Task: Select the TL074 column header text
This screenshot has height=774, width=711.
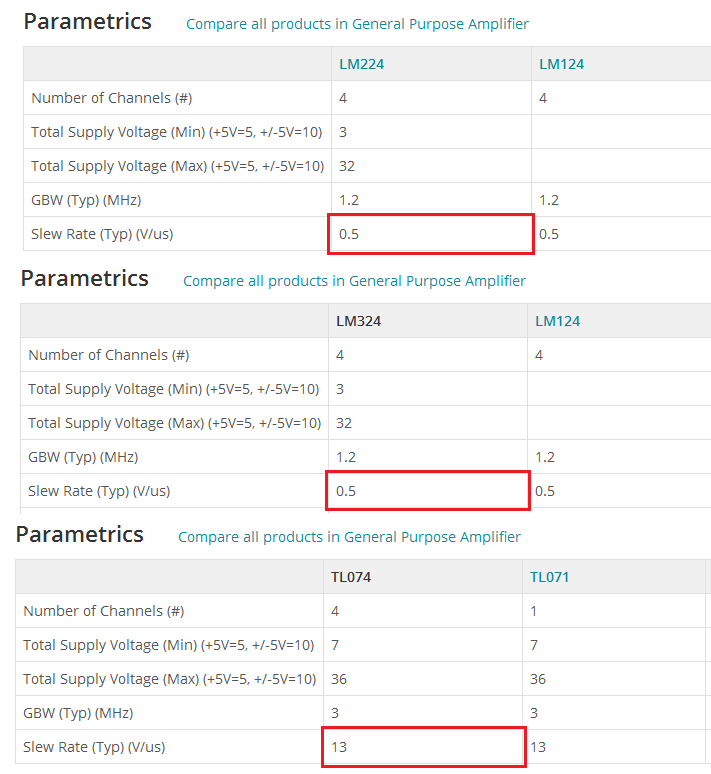Action: tap(351, 577)
